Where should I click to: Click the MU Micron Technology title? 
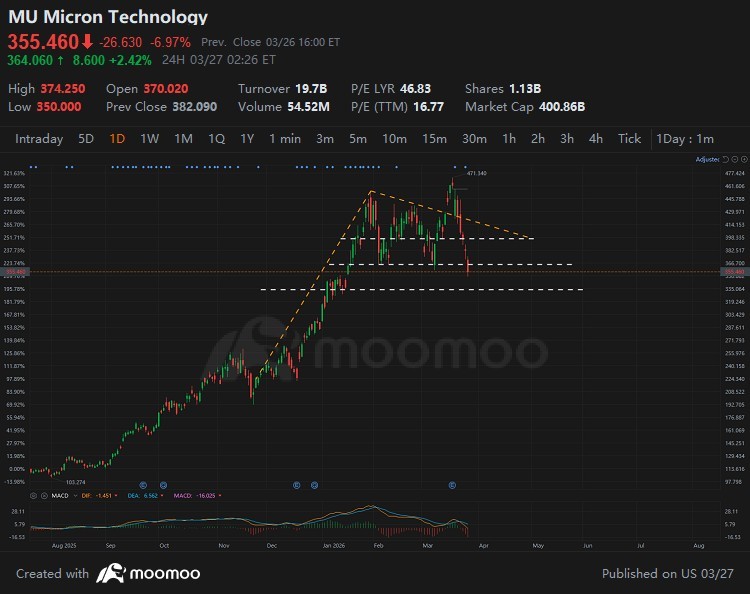108,17
